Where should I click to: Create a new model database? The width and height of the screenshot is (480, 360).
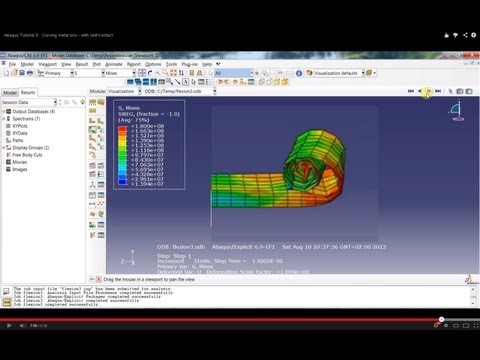[6, 73]
